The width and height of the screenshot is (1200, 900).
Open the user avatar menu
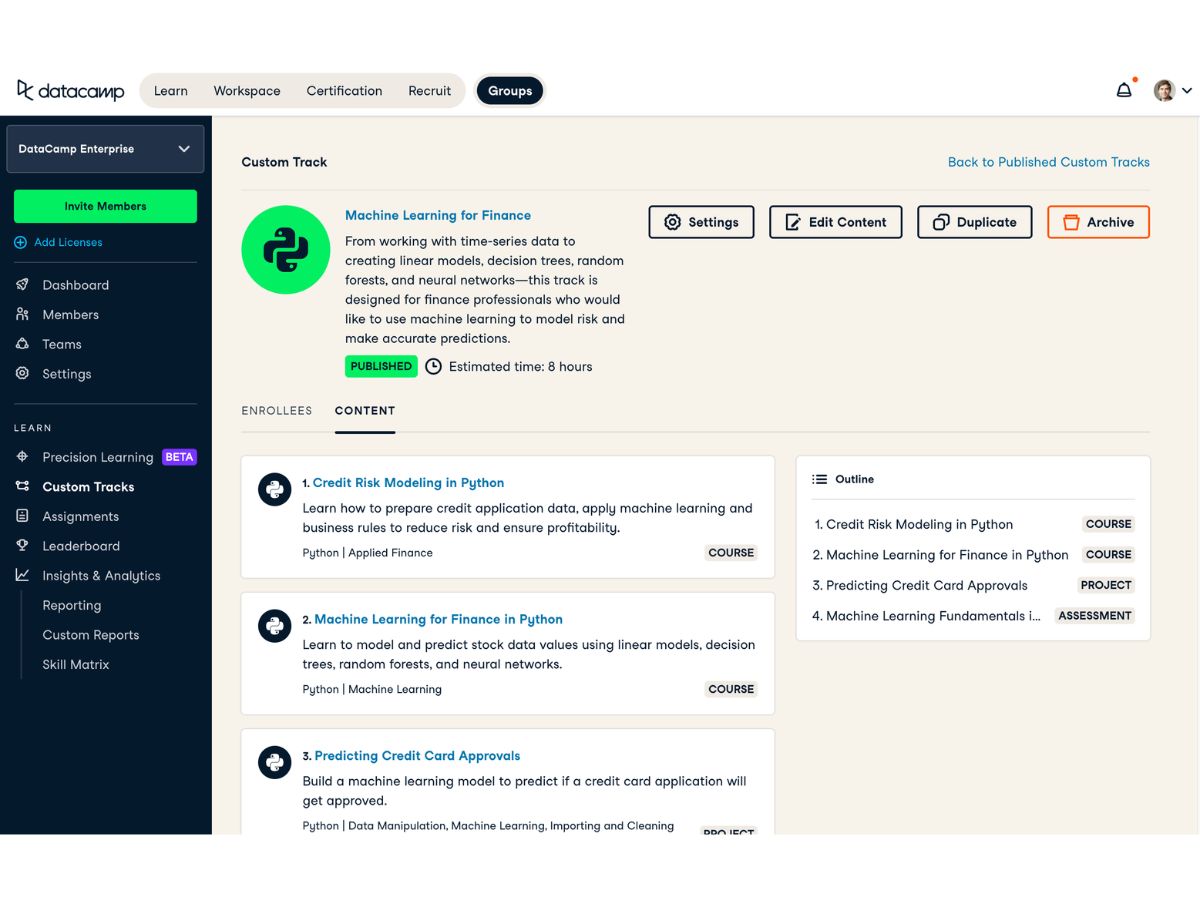(x=1164, y=90)
